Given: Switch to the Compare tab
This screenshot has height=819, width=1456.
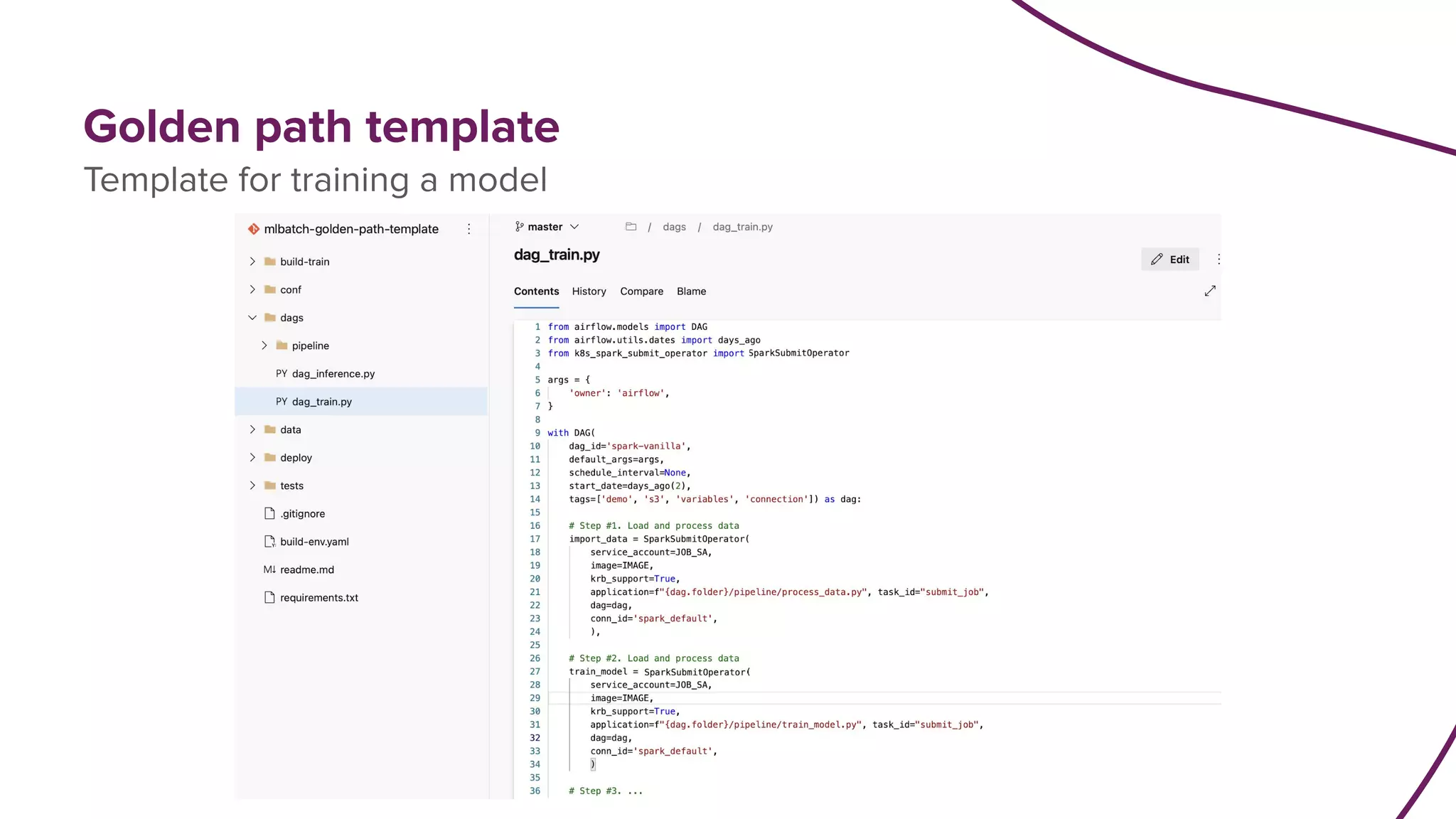Looking at the screenshot, I should 641,291.
